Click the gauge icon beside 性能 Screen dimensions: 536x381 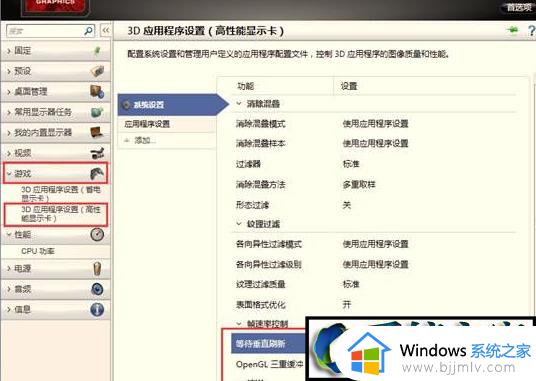coord(97,234)
